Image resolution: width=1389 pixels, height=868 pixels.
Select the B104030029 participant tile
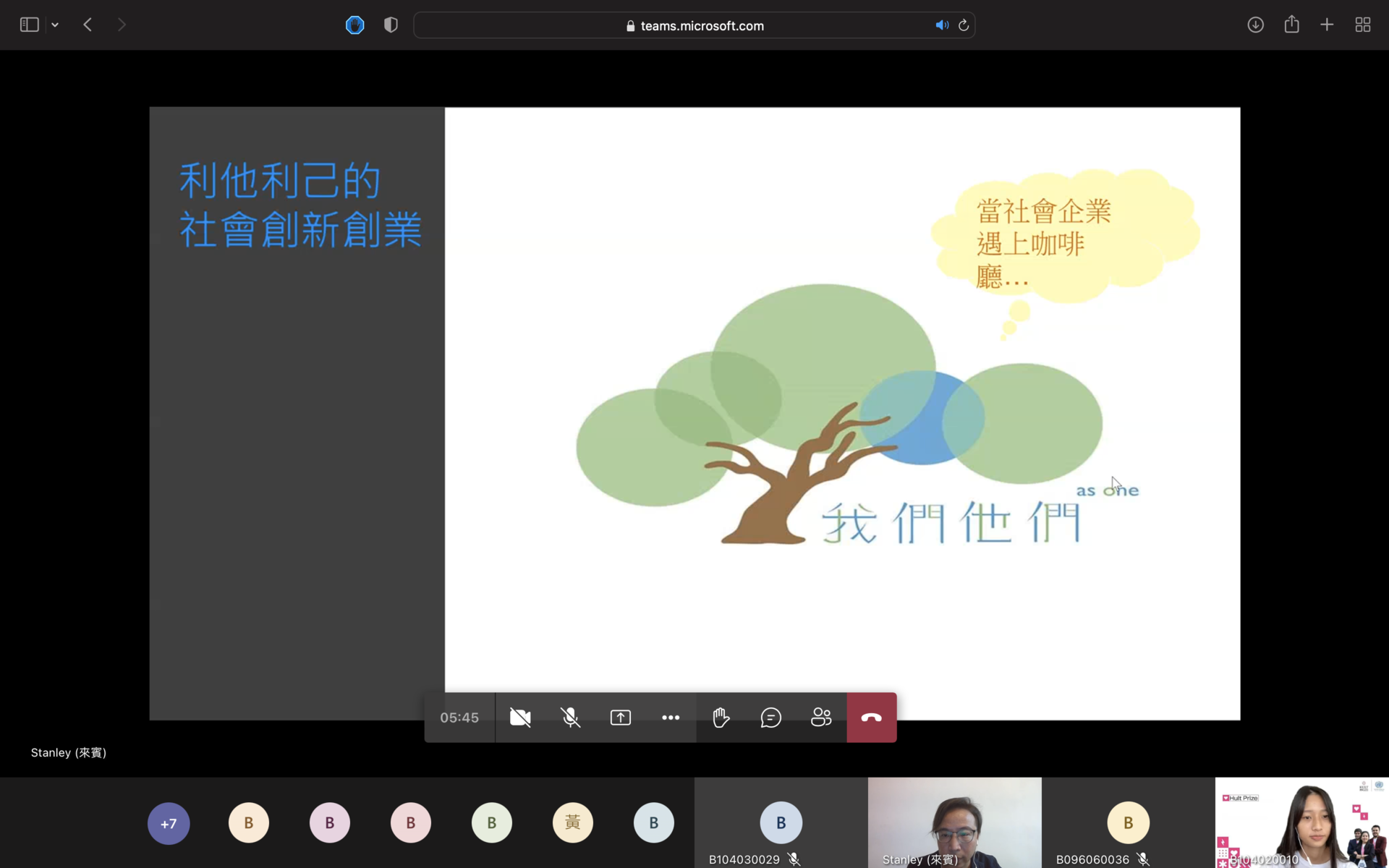[781, 822]
